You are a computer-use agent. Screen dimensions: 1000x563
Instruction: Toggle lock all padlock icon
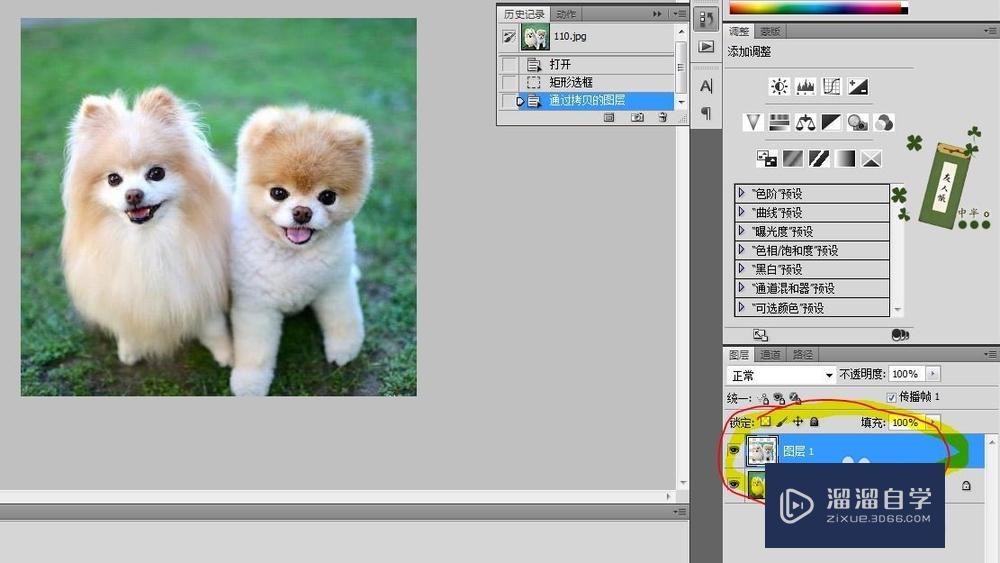pos(814,421)
